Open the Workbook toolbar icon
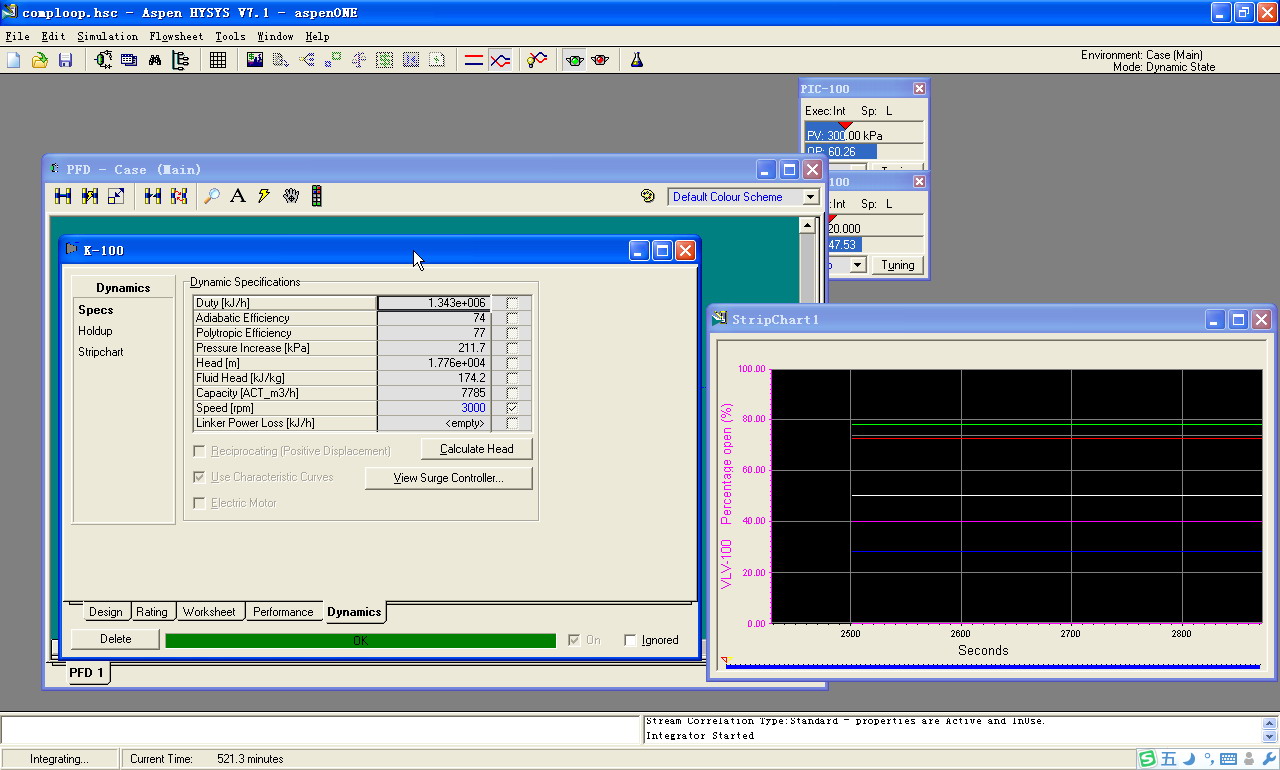The height and width of the screenshot is (770, 1280). click(x=129, y=60)
